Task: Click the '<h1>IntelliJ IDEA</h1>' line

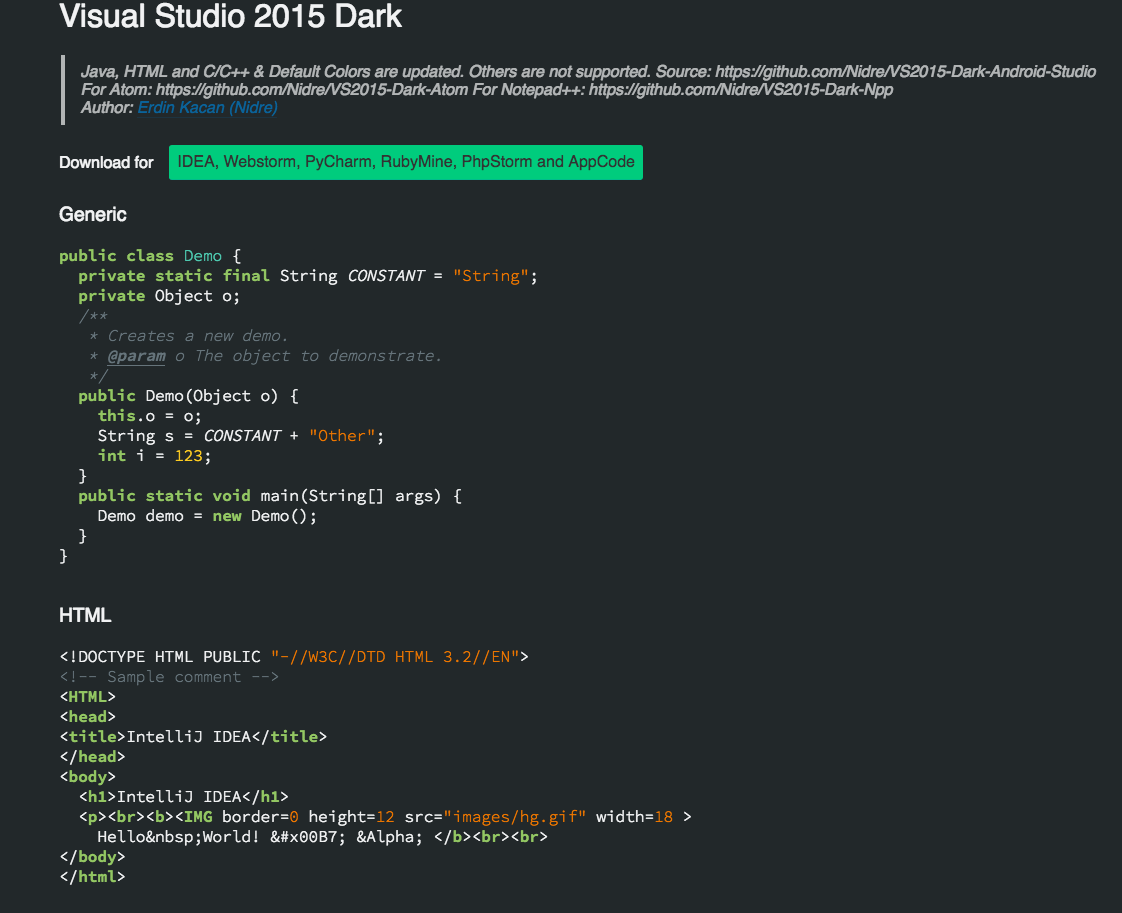Action: tap(184, 797)
